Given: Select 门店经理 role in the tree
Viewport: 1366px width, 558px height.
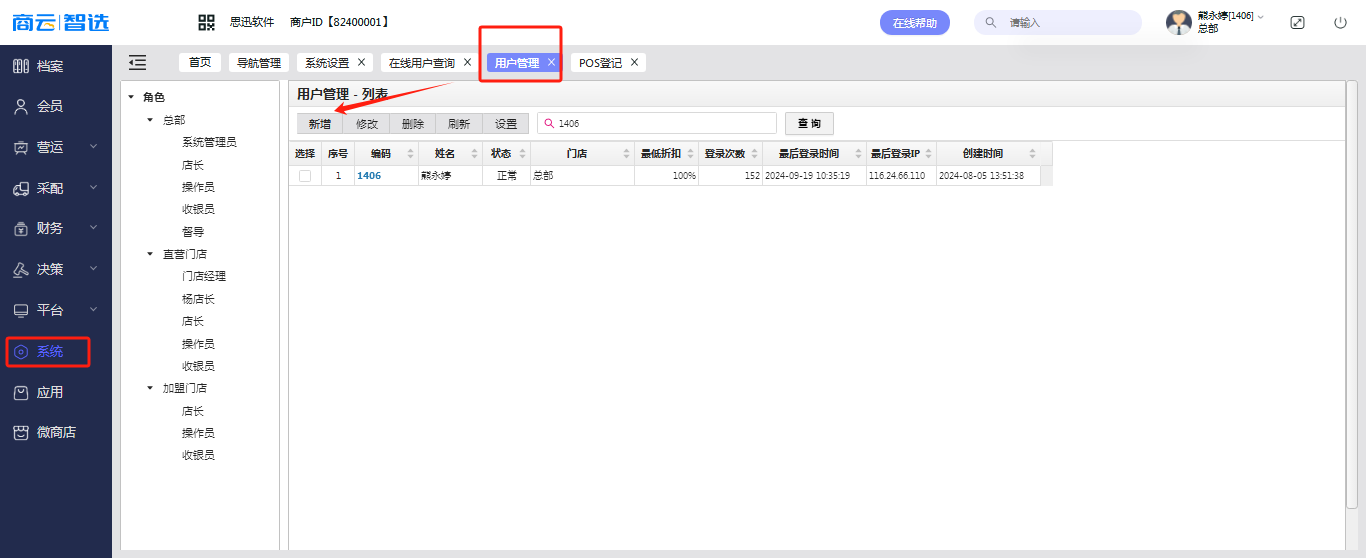Looking at the screenshot, I should coord(204,276).
